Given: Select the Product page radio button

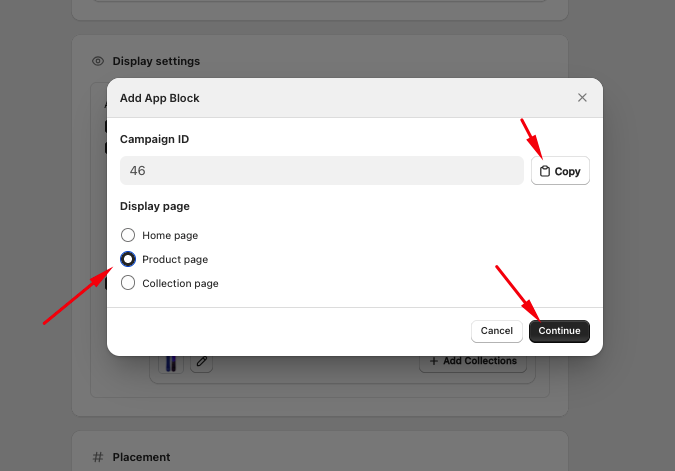Looking at the screenshot, I should [128, 259].
